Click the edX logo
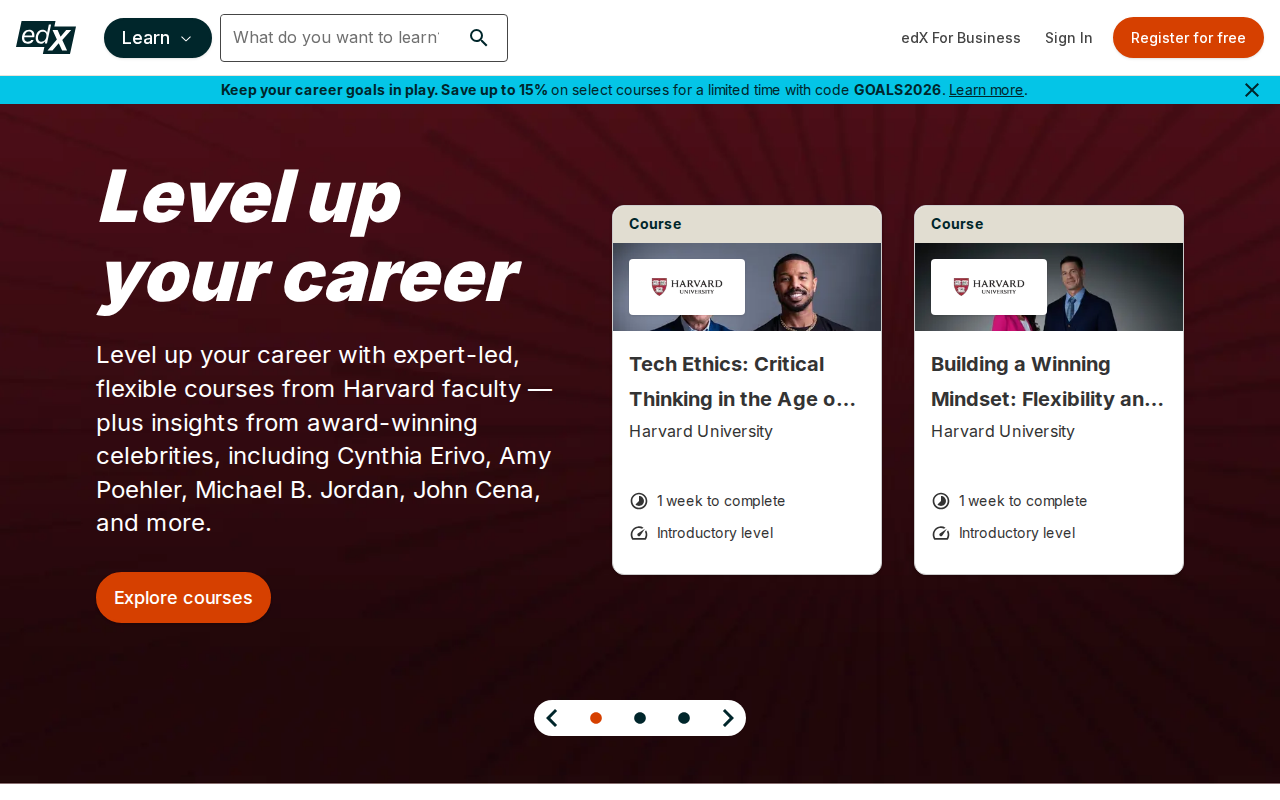1280x800 pixels. click(x=46, y=38)
